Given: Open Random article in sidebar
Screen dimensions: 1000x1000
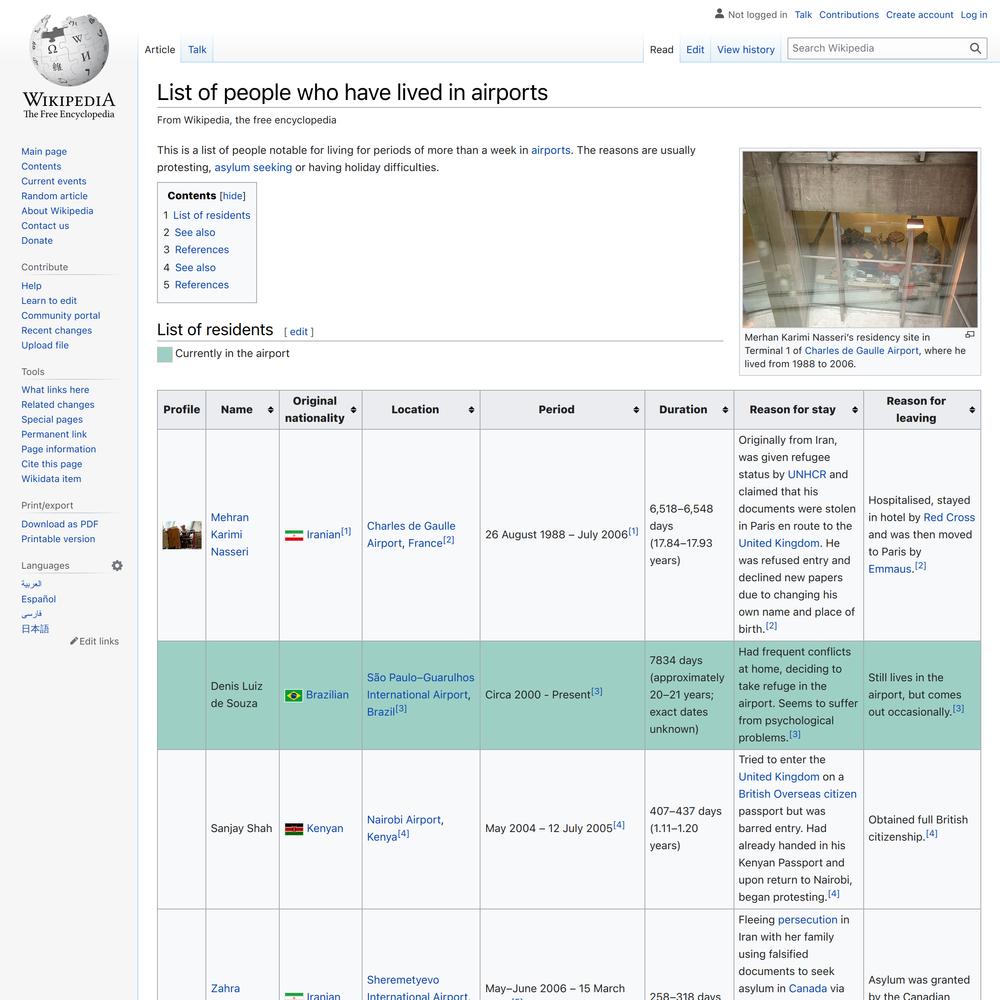Looking at the screenshot, I should click(x=54, y=196).
